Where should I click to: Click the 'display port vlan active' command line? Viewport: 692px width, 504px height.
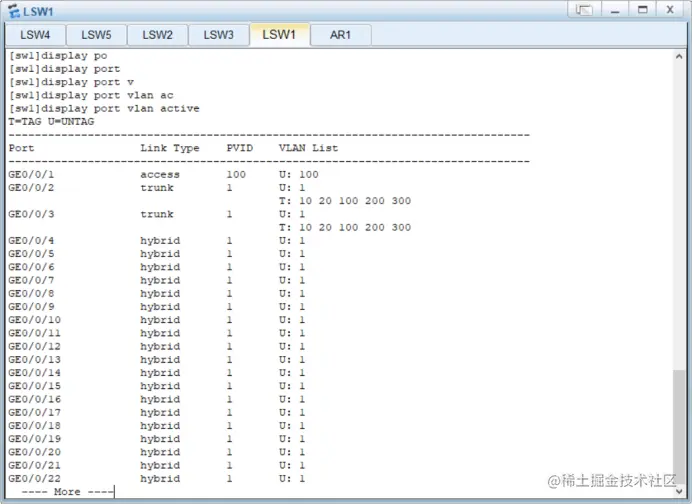click(104, 109)
